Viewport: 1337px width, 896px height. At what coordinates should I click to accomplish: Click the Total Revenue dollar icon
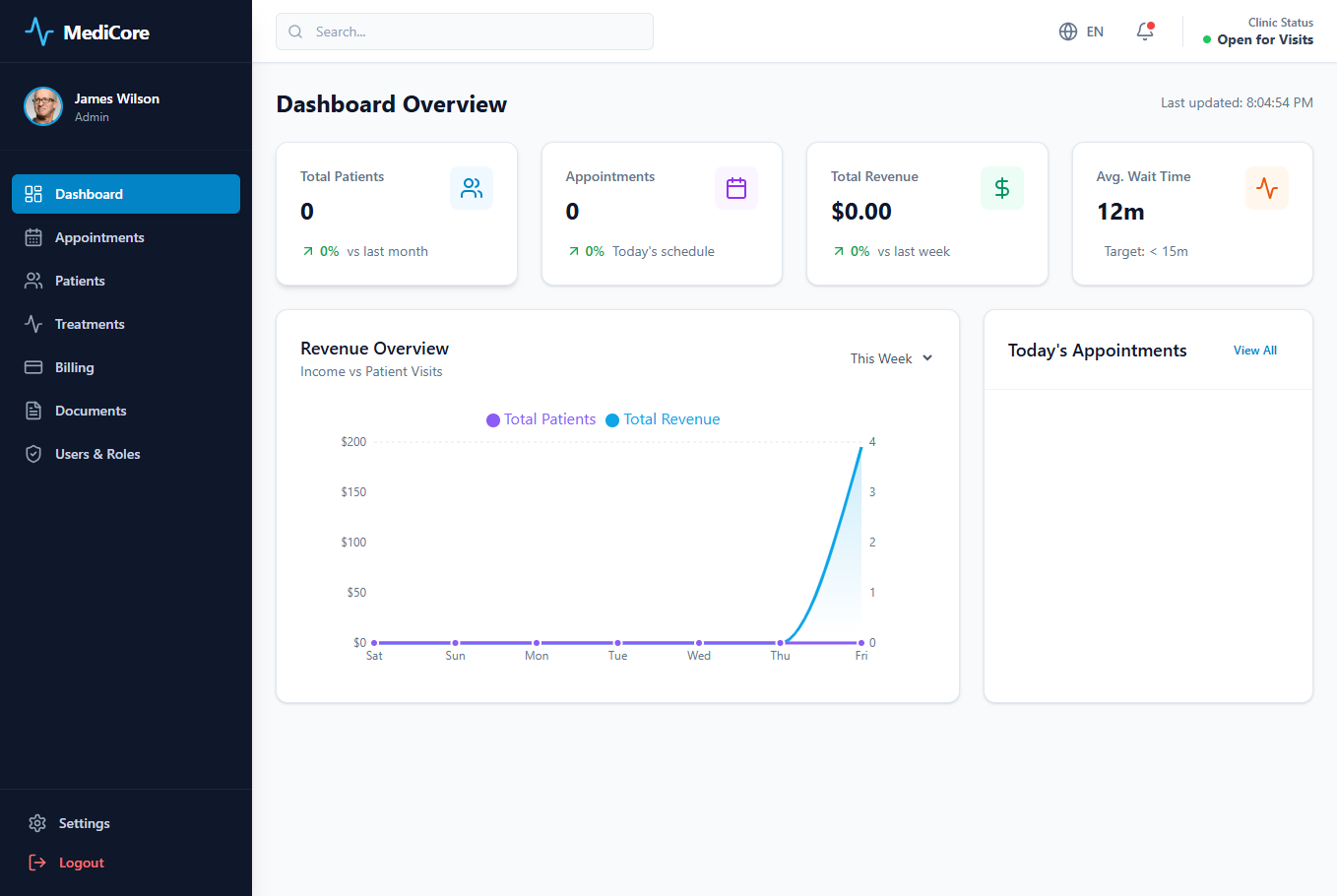point(1002,188)
